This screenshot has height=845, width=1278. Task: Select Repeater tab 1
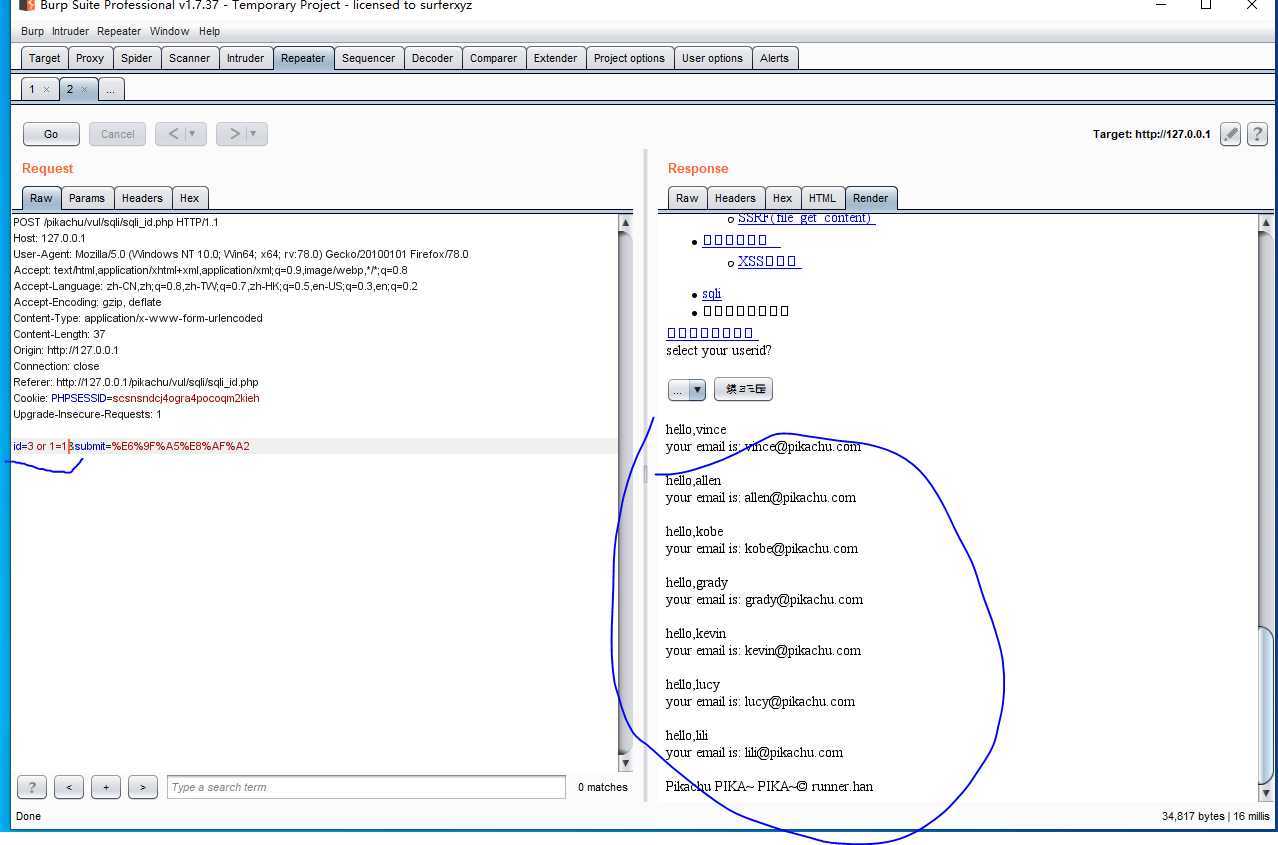coord(32,89)
